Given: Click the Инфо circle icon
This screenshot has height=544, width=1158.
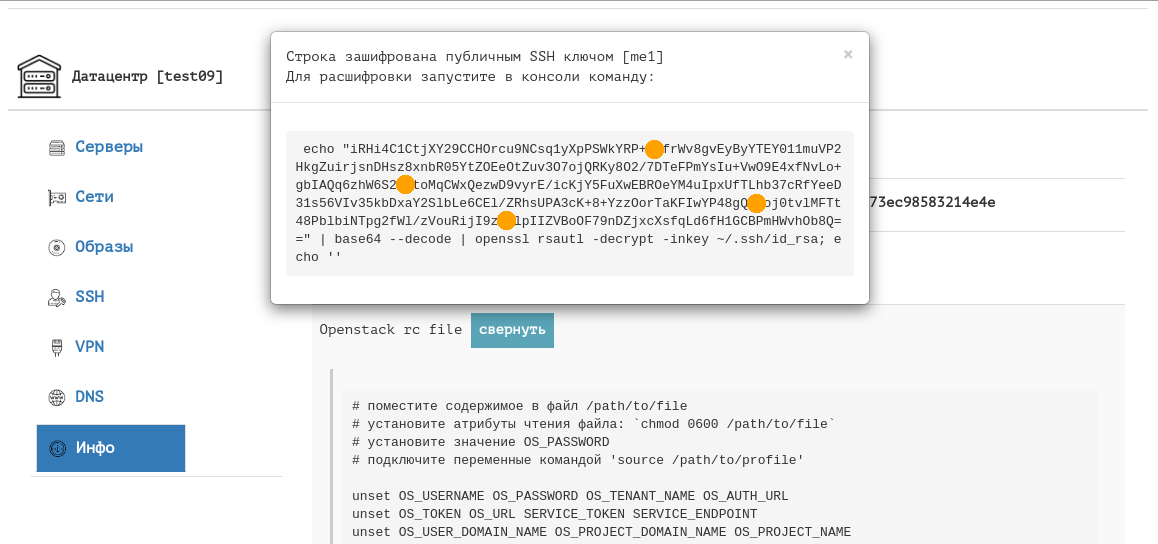Looking at the screenshot, I should 57,448.
